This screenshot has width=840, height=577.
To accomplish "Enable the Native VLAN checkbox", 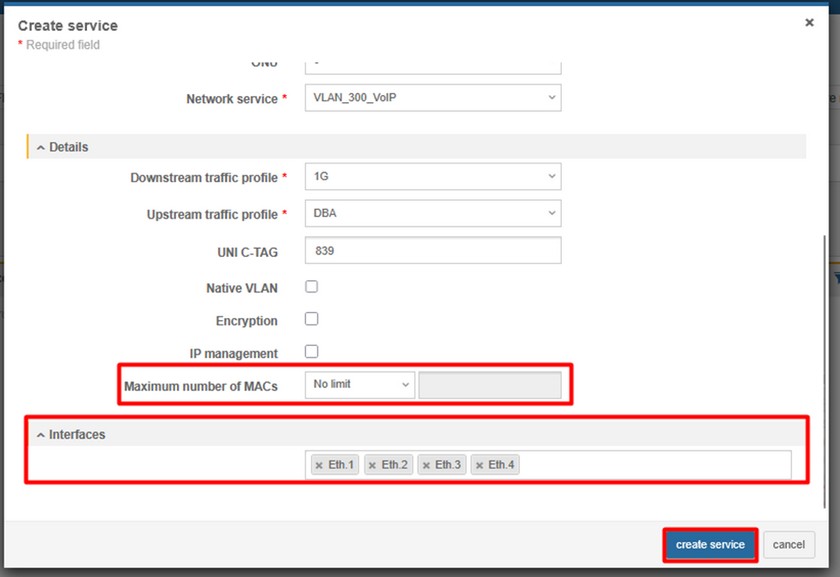I will click(311, 287).
